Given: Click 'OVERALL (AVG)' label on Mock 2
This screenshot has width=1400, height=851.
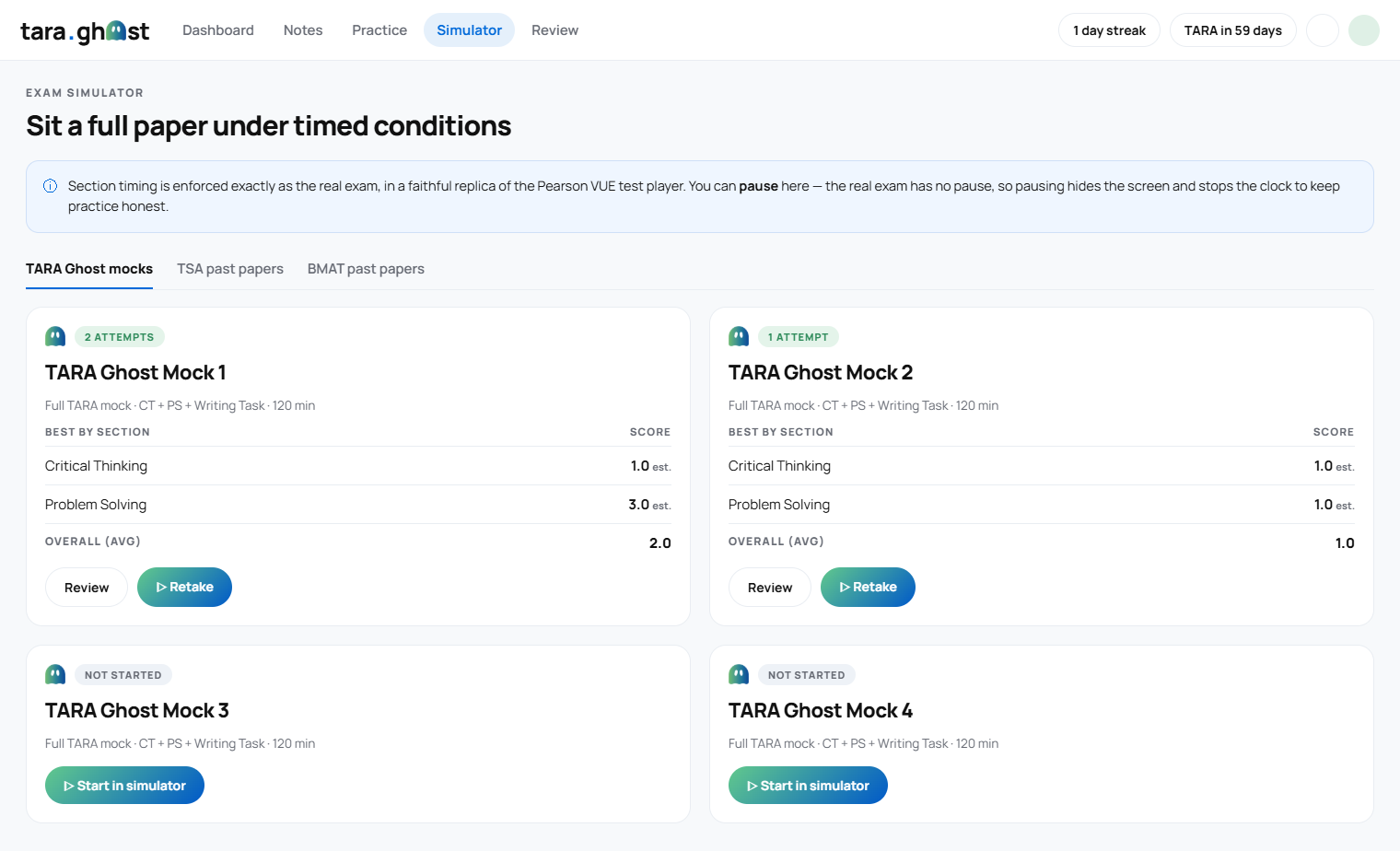Looking at the screenshot, I should tap(776, 542).
